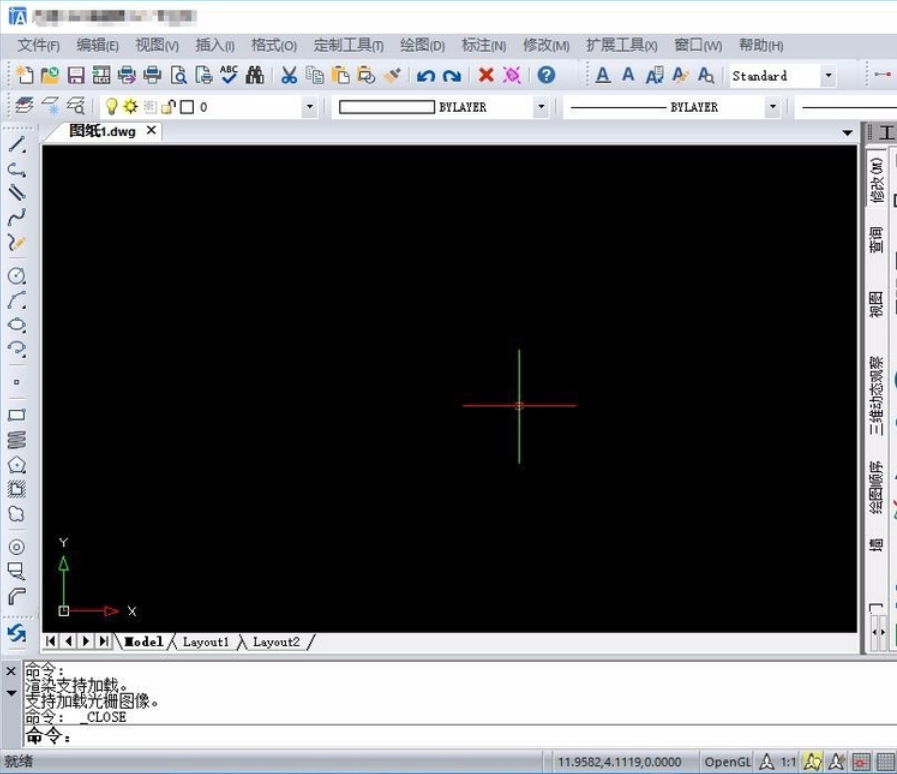Screen dimensions: 897x774
Task: Switch to the Layout1 tab
Action: tap(205, 642)
